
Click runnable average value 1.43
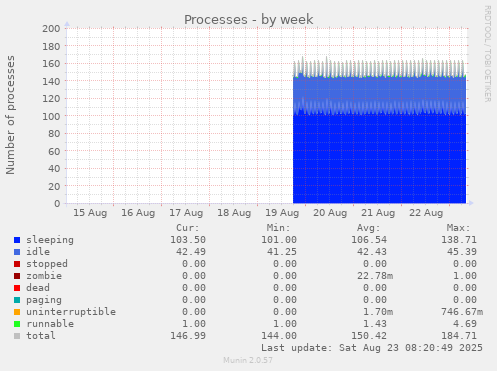tap(375, 324)
